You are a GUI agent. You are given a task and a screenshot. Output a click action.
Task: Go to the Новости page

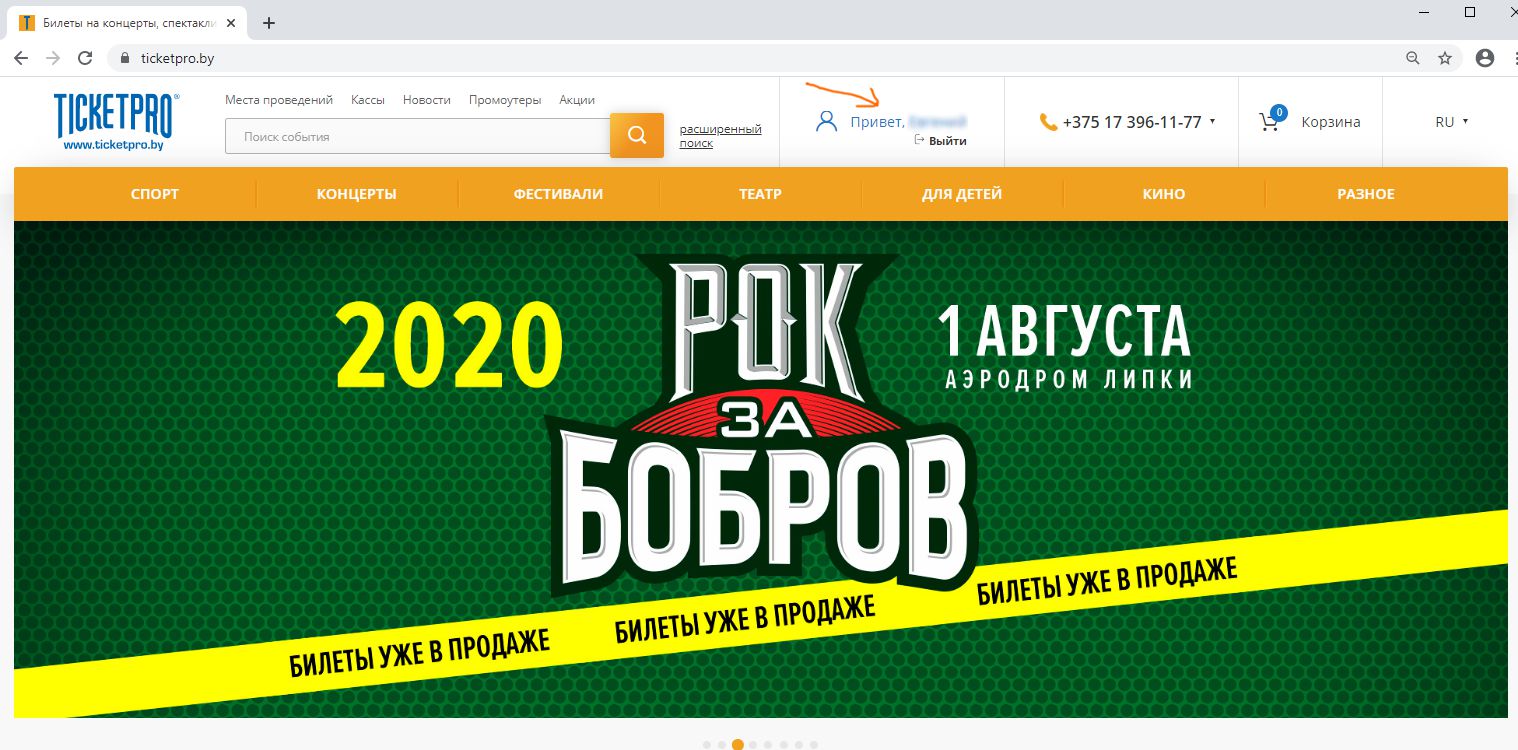click(x=427, y=100)
